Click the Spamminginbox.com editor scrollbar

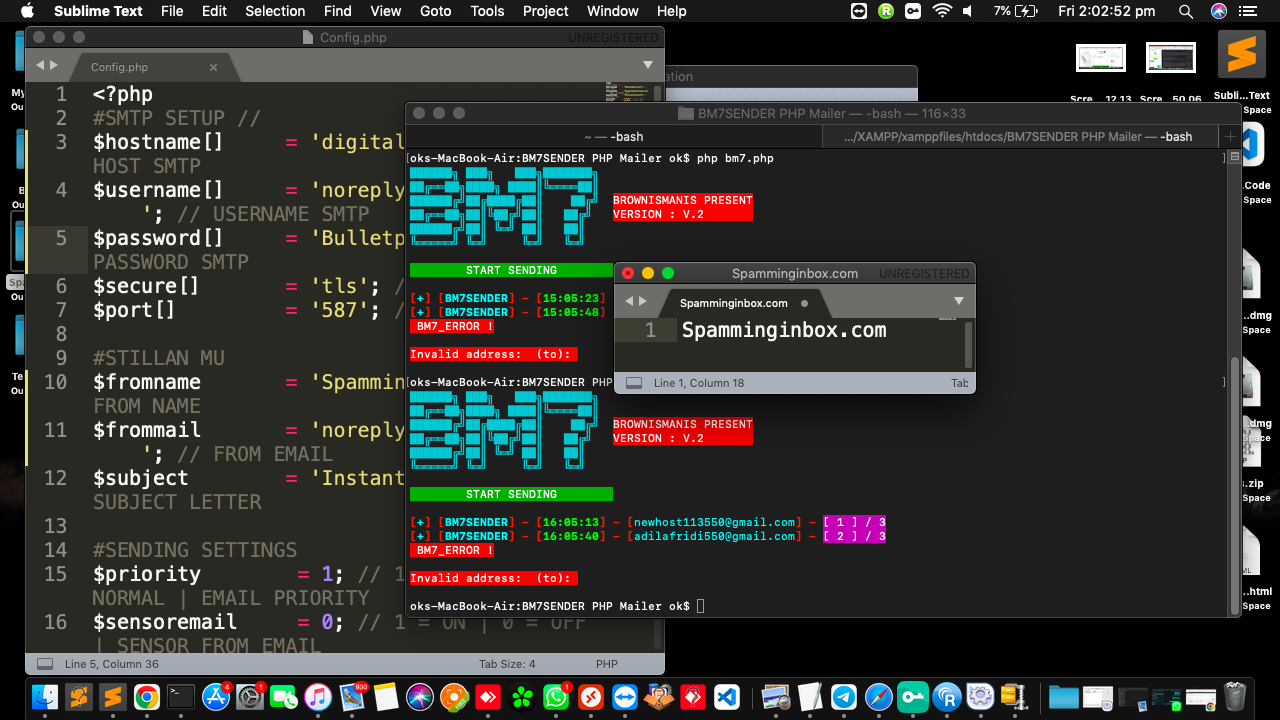tap(968, 343)
